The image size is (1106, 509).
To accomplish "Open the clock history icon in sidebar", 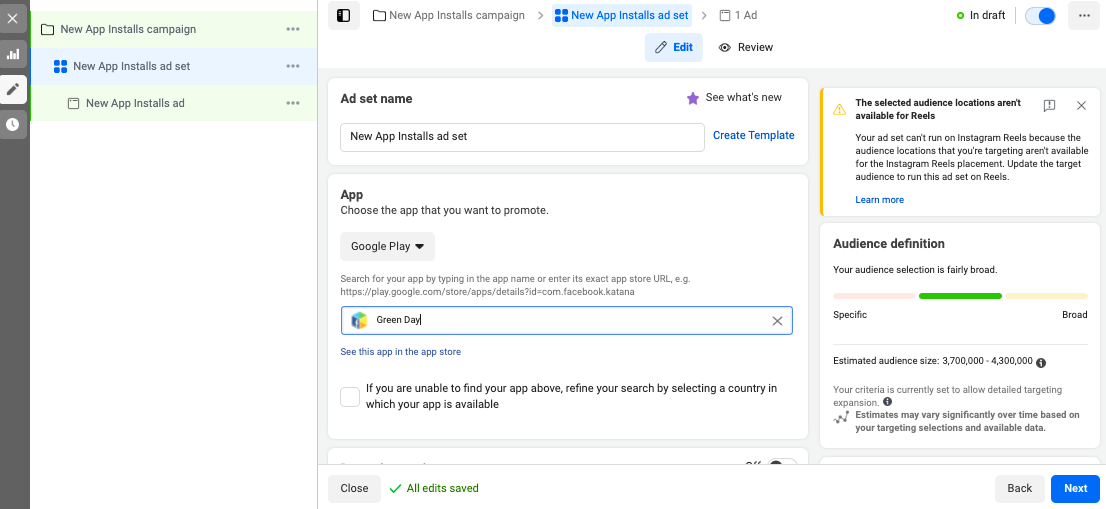I will click(x=13, y=125).
